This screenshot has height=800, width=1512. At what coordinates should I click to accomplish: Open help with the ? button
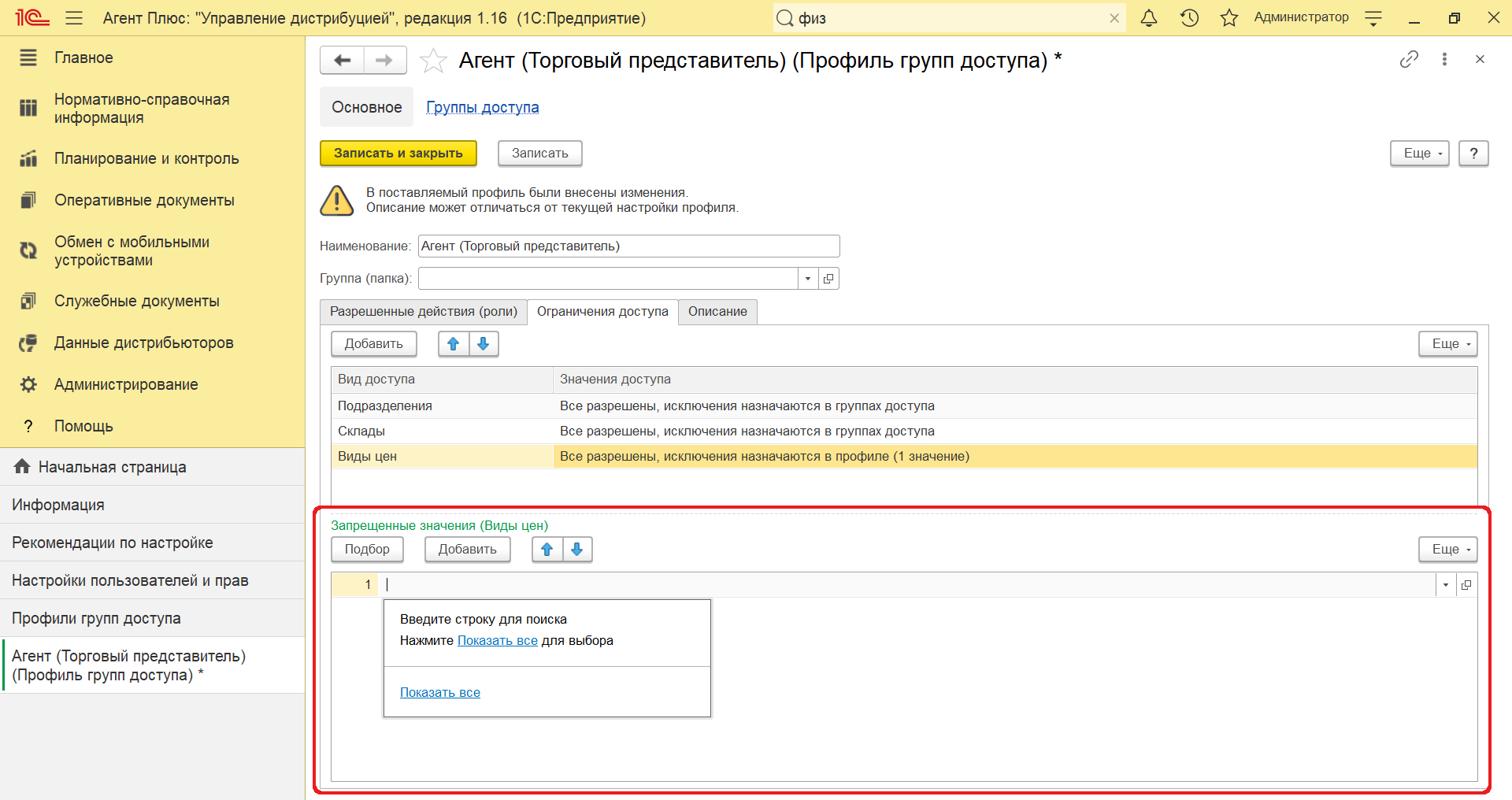1473,153
